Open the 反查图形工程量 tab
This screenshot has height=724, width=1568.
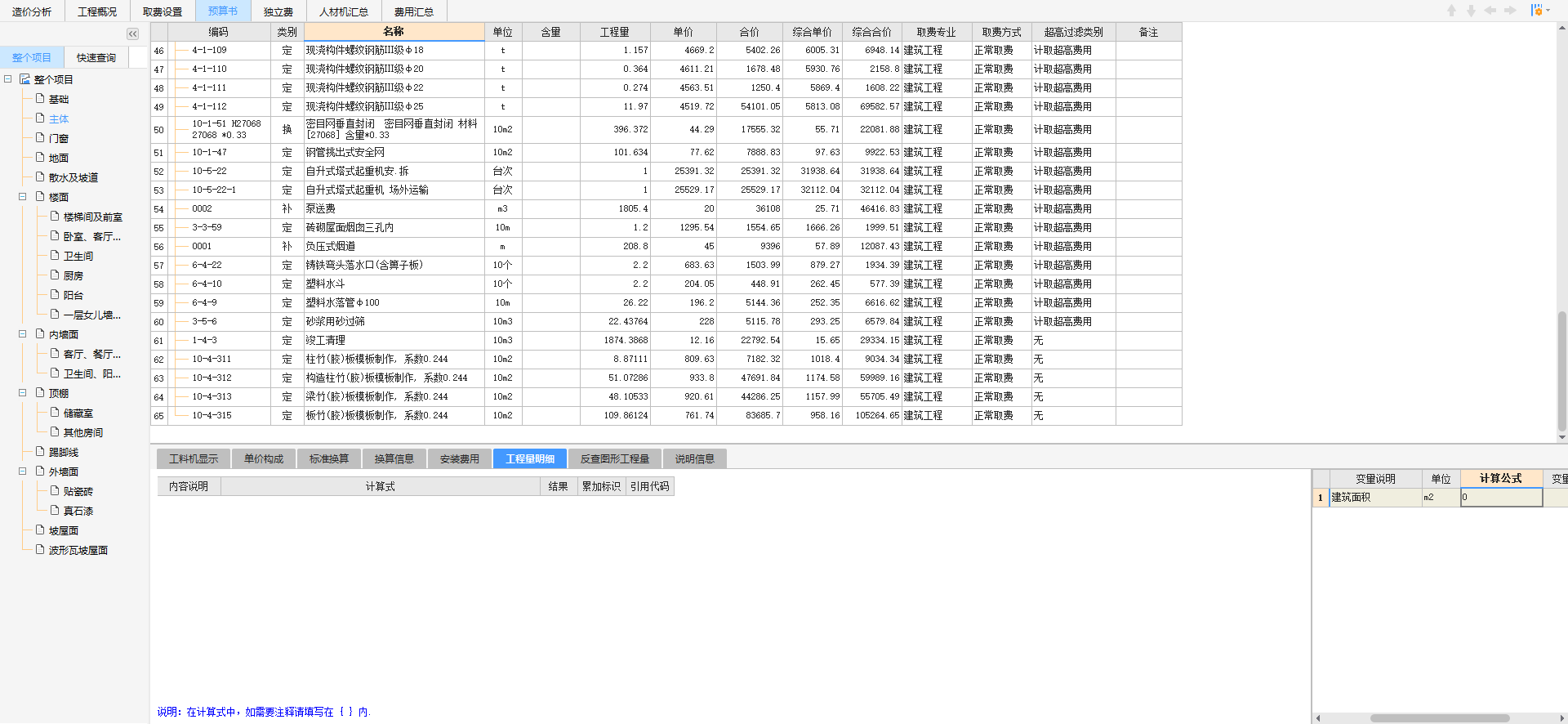[x=615, y=459]
